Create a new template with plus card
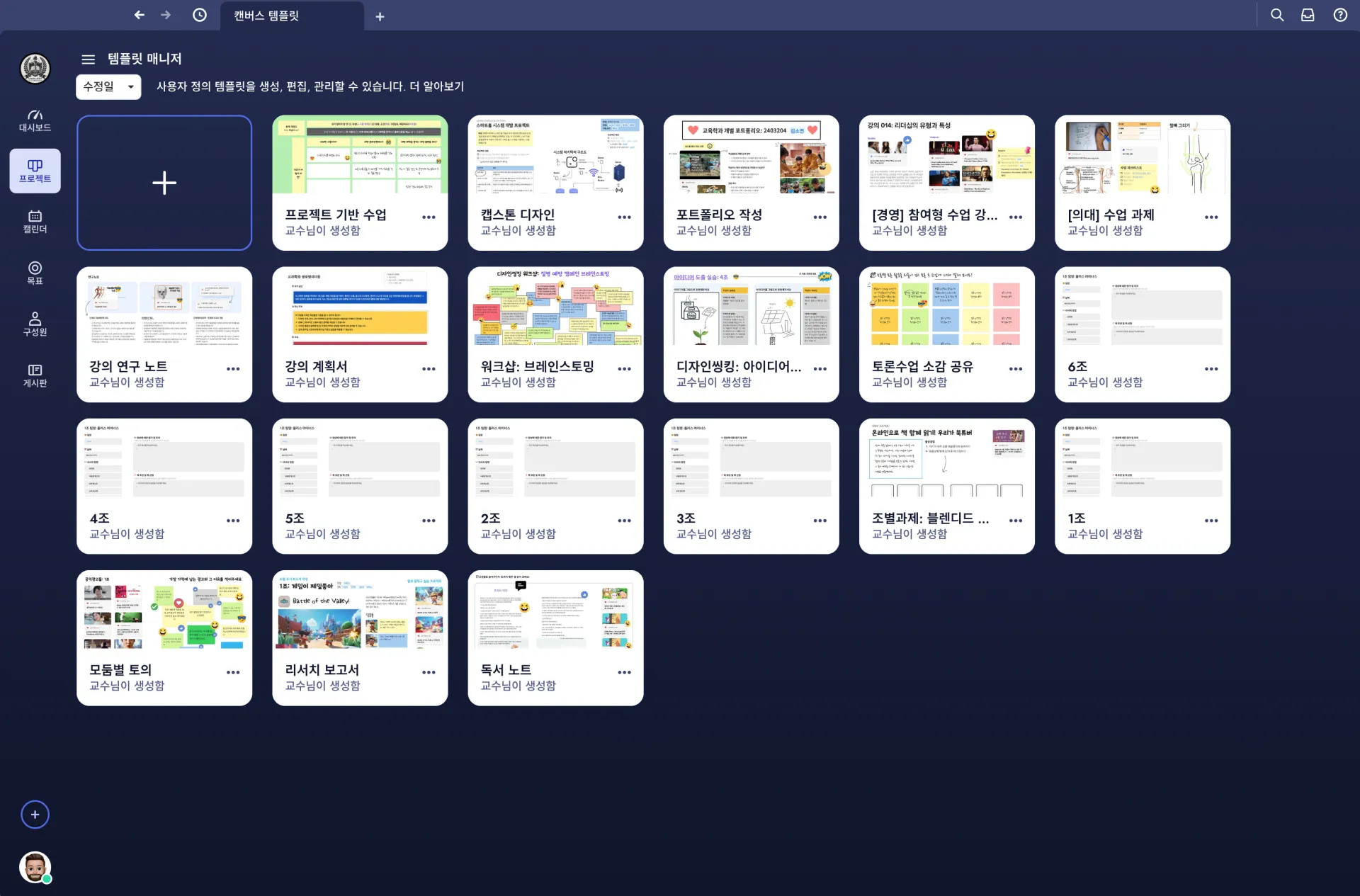Viewport: 1360px width, 896px height. tap(164, 183)
